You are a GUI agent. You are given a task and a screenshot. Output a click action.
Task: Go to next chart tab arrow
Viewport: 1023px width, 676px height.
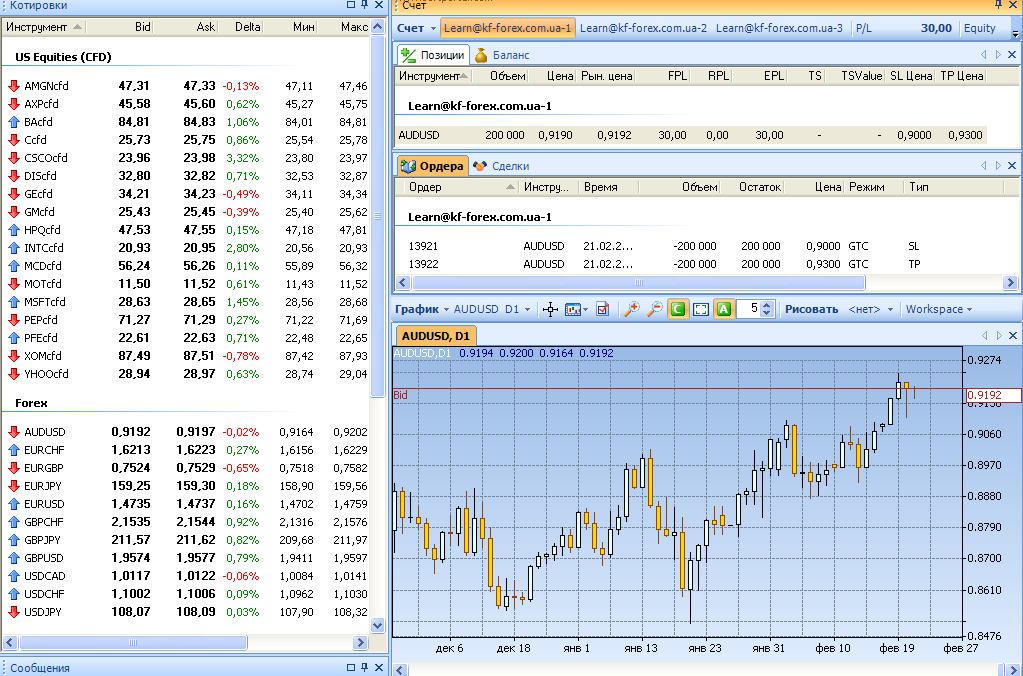coord(998,335)
